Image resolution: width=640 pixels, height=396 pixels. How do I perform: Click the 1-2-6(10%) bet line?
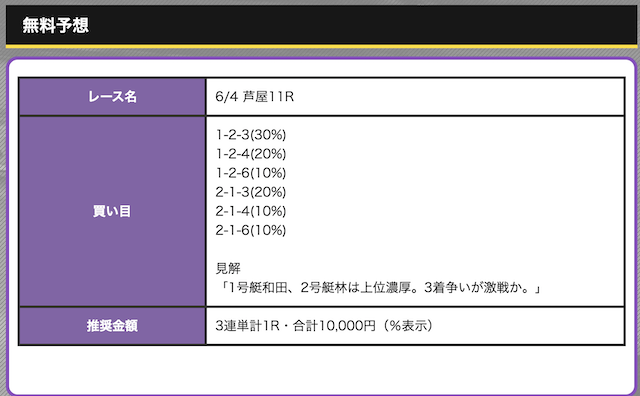(251, 173)
